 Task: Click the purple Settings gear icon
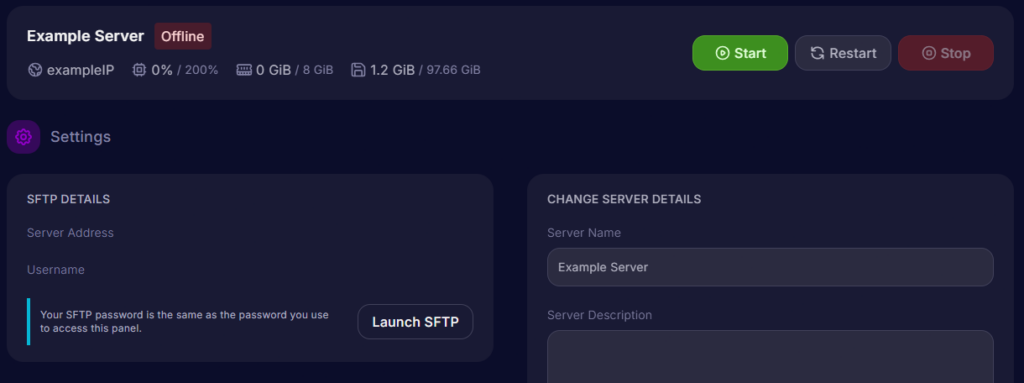[24, 137]
